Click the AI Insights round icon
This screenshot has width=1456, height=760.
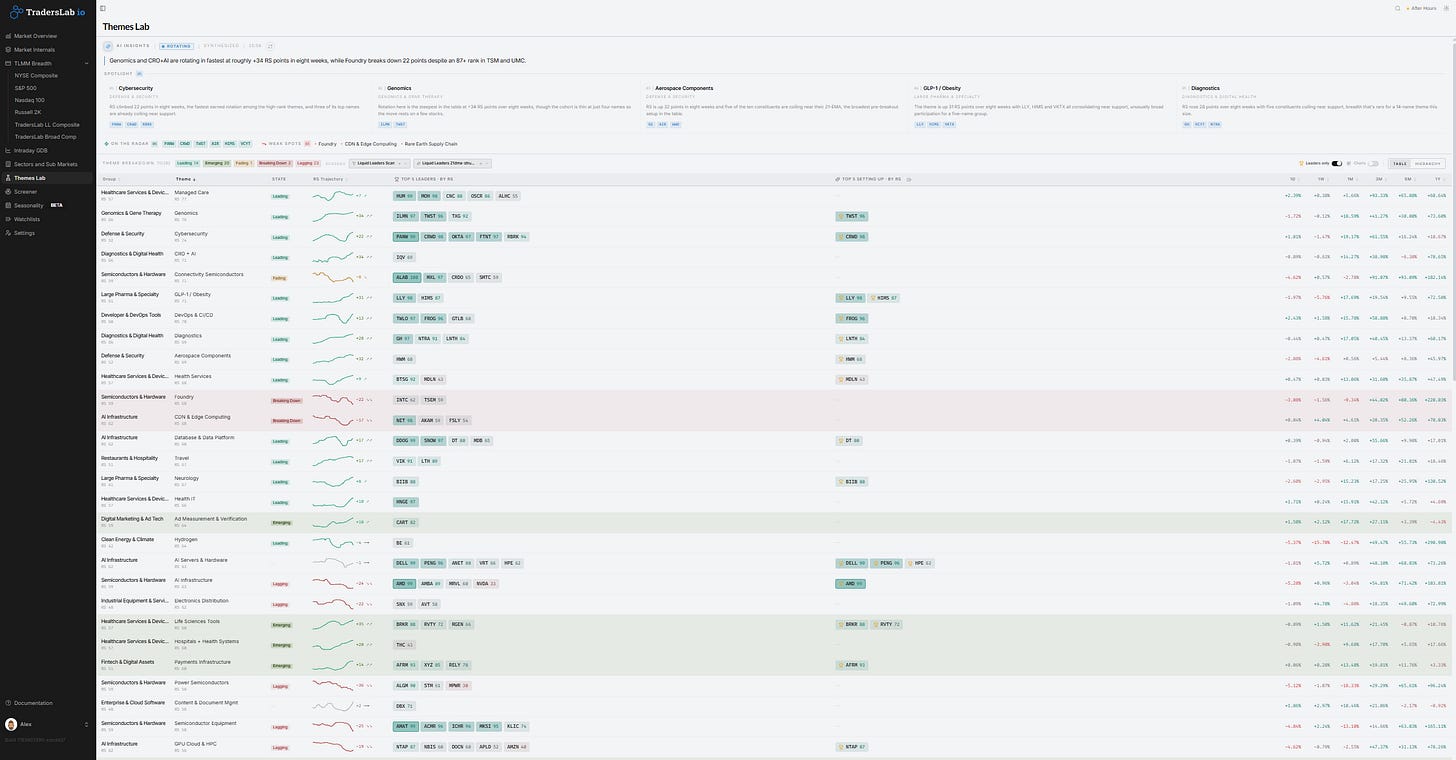point(109,46)
